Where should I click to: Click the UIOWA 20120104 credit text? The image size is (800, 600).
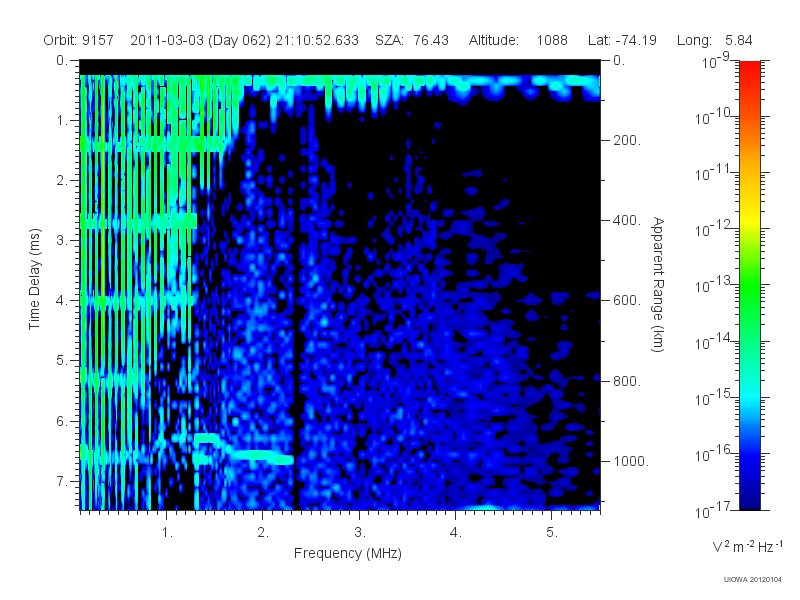coord(753,580)
